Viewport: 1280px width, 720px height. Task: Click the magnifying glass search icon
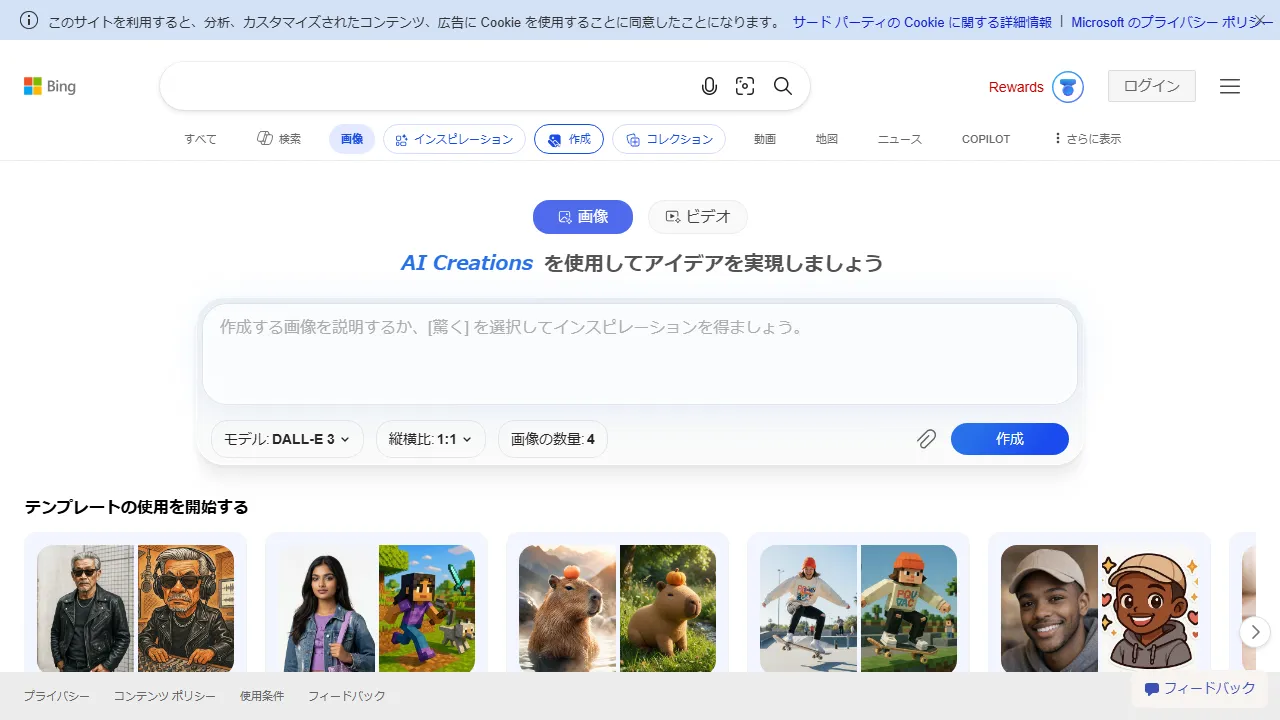tap(783, 86)
